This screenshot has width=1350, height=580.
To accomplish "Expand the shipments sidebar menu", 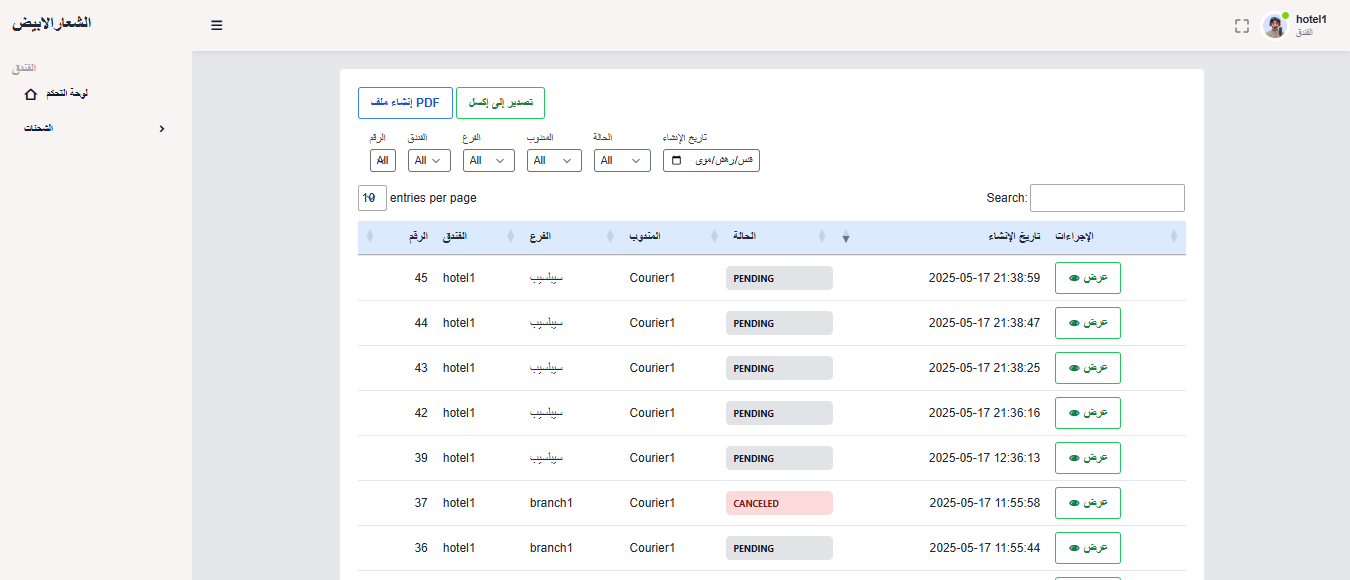I will tap(95, 128).
